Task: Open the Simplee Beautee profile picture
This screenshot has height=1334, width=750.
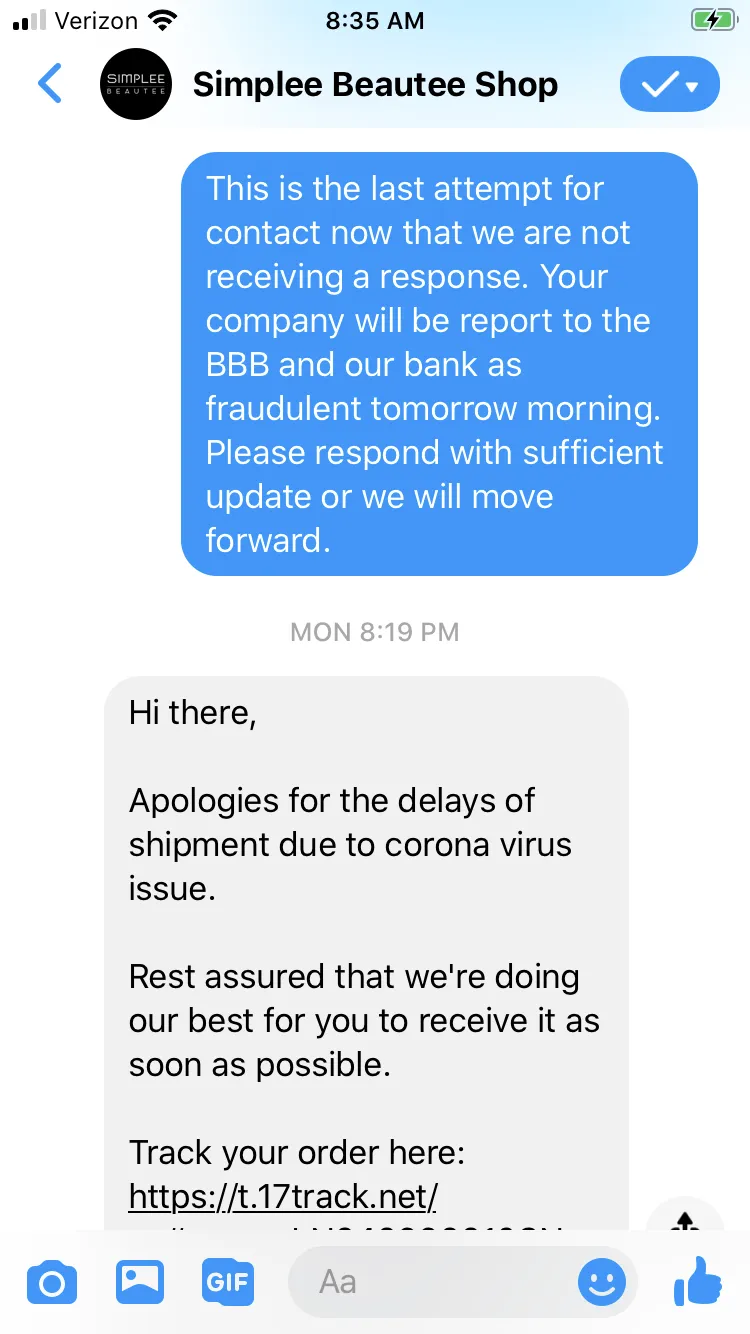Action: [x=137, y=84]
